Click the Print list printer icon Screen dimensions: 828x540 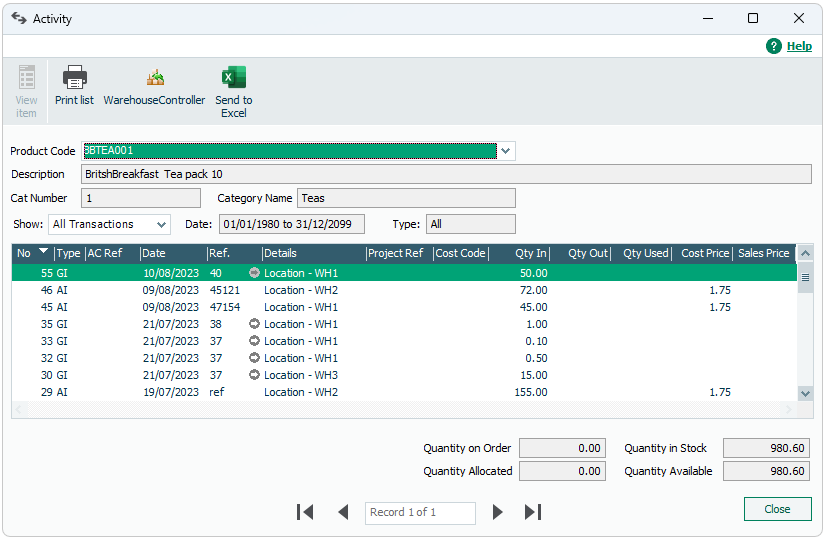pyautogui.click(x=74, y=78)
